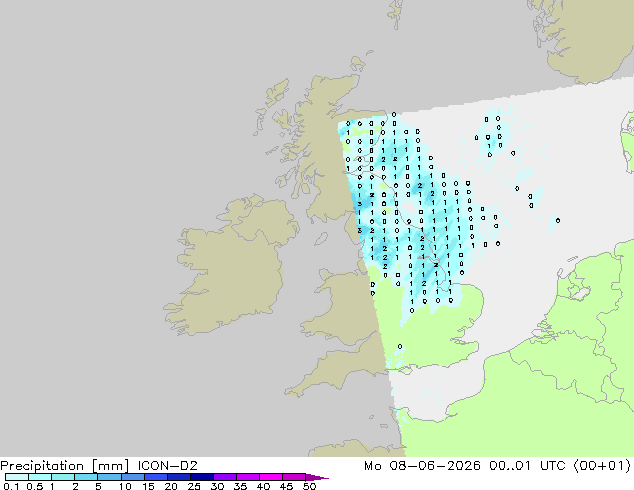Screen dimensions: 634x490
Task: Select the 2–5 mm legend color box
Action: 86,477
